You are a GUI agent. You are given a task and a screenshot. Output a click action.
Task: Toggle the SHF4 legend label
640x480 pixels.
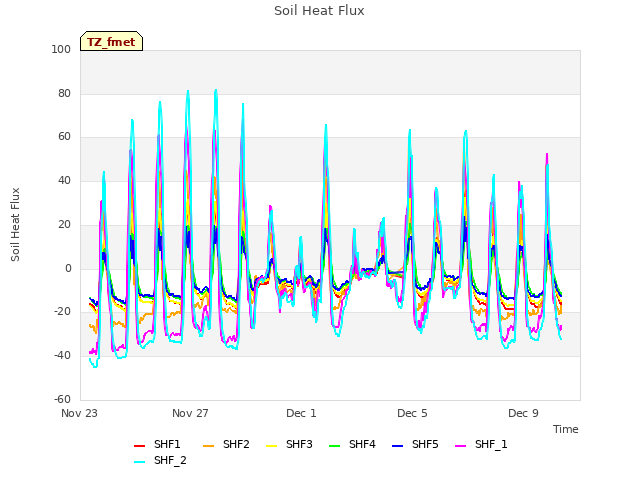(362, 444)
